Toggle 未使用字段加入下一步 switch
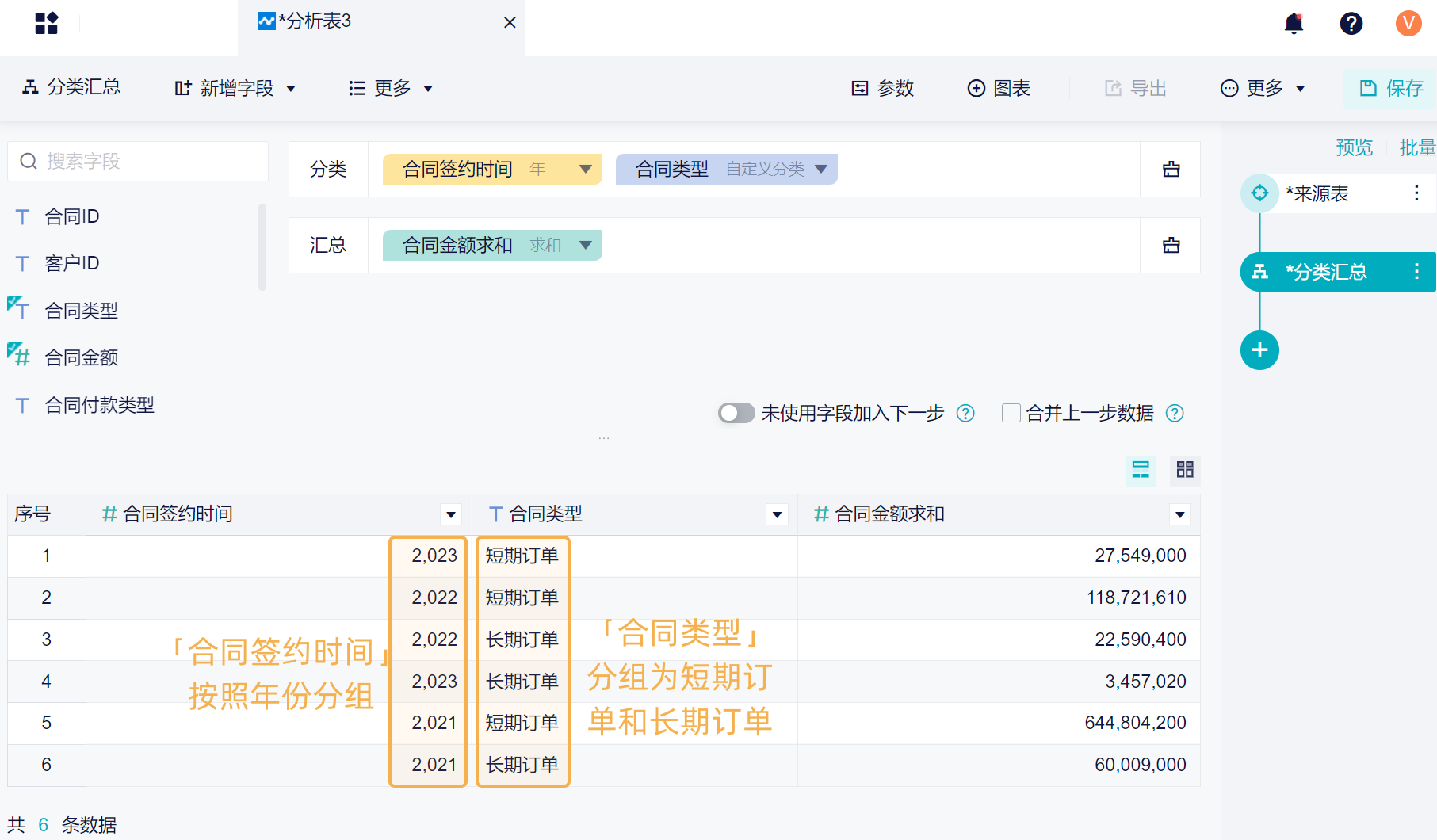 (x=736, y=413)
